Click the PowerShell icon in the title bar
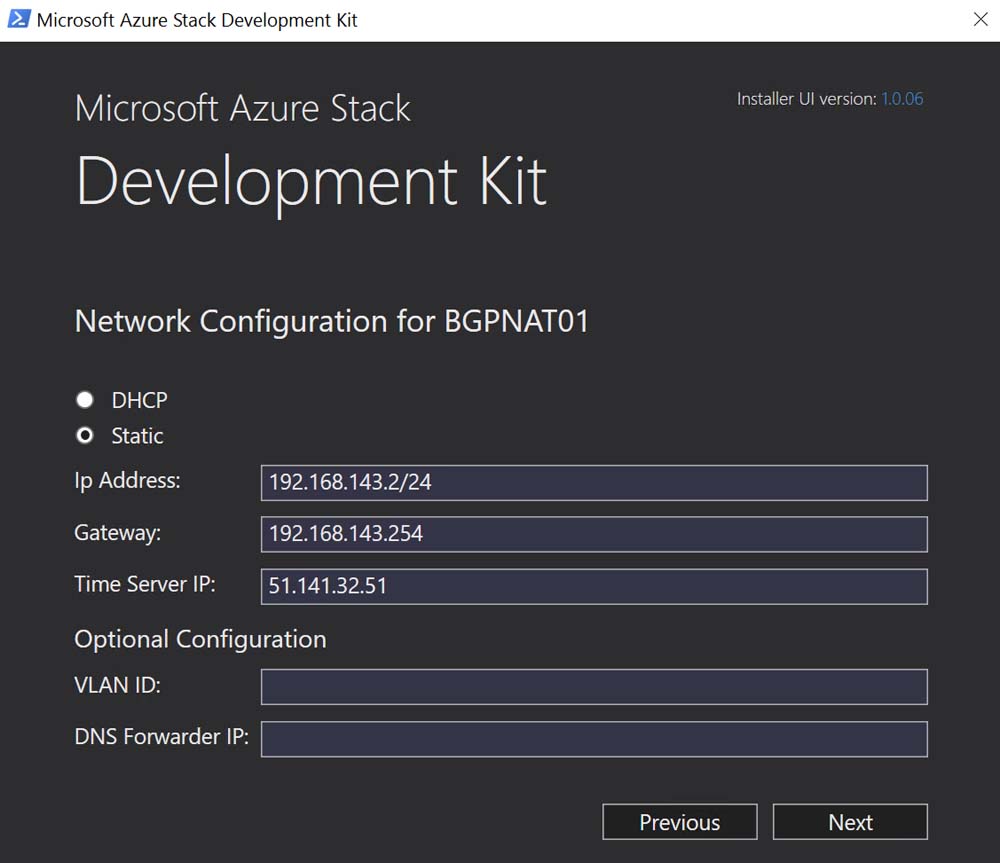The height and width of the screenshot is (863, 1000). (18, 20)
